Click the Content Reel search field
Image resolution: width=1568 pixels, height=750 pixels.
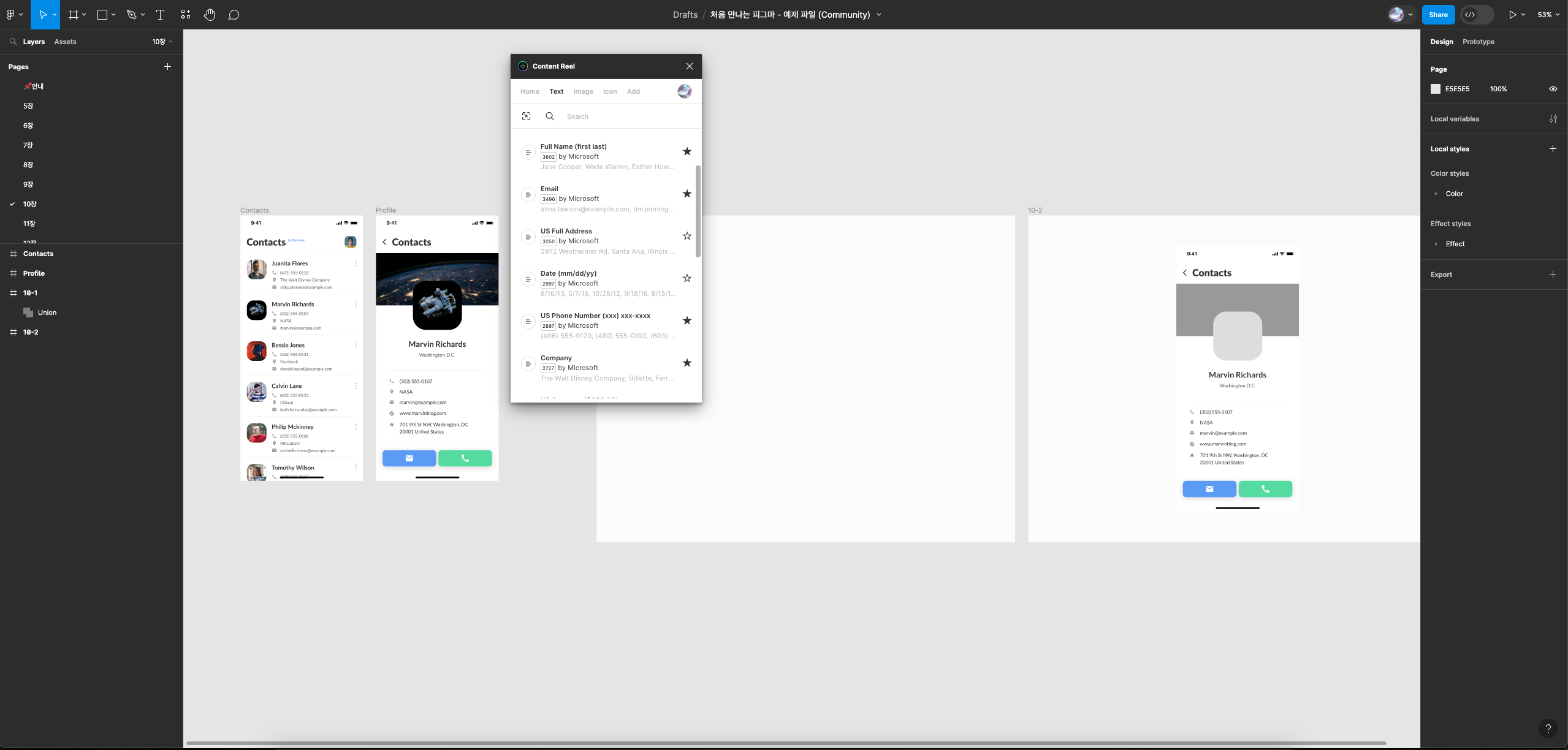625,116
